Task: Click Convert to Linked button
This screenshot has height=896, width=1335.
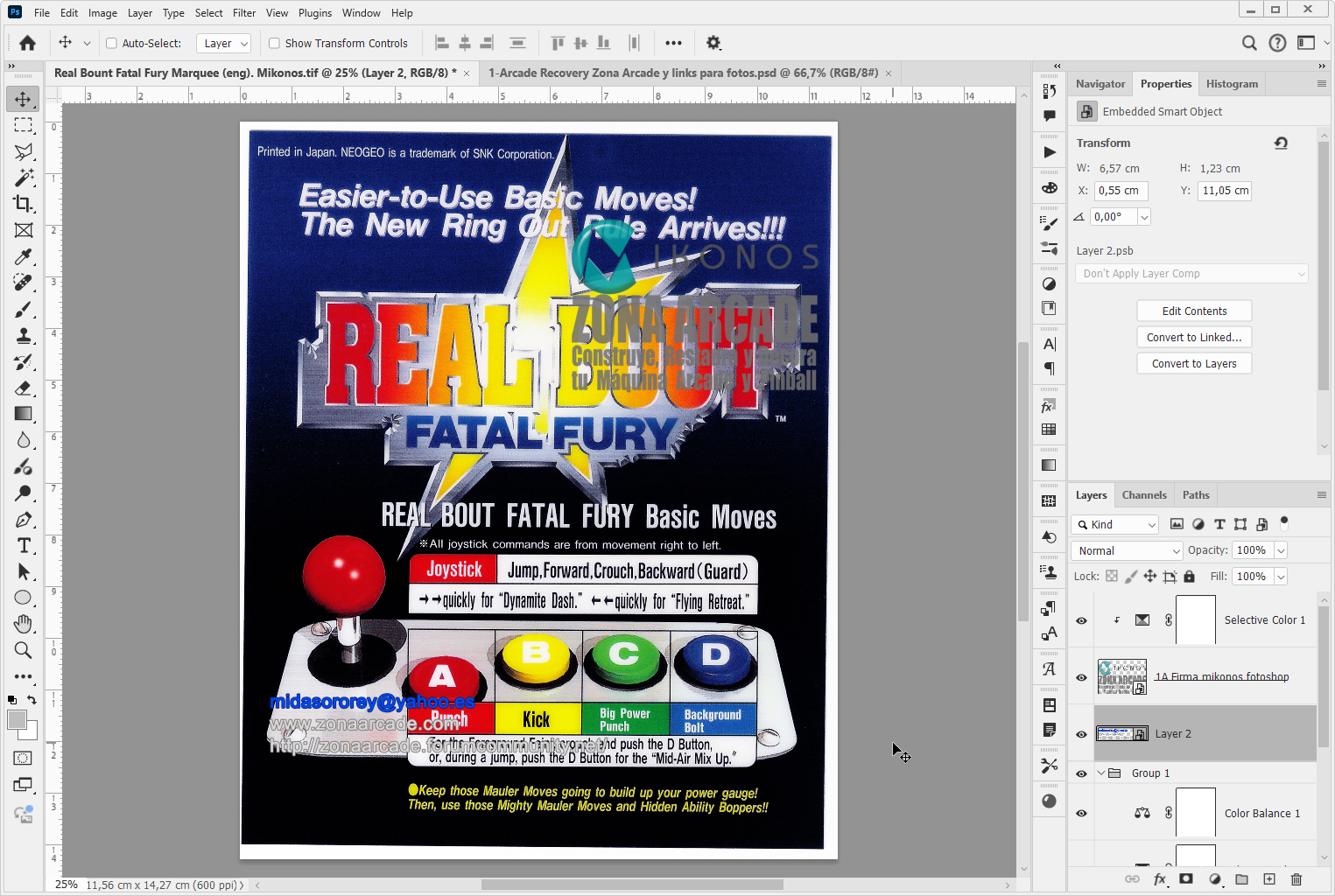Action: [x=1194, y=338]
